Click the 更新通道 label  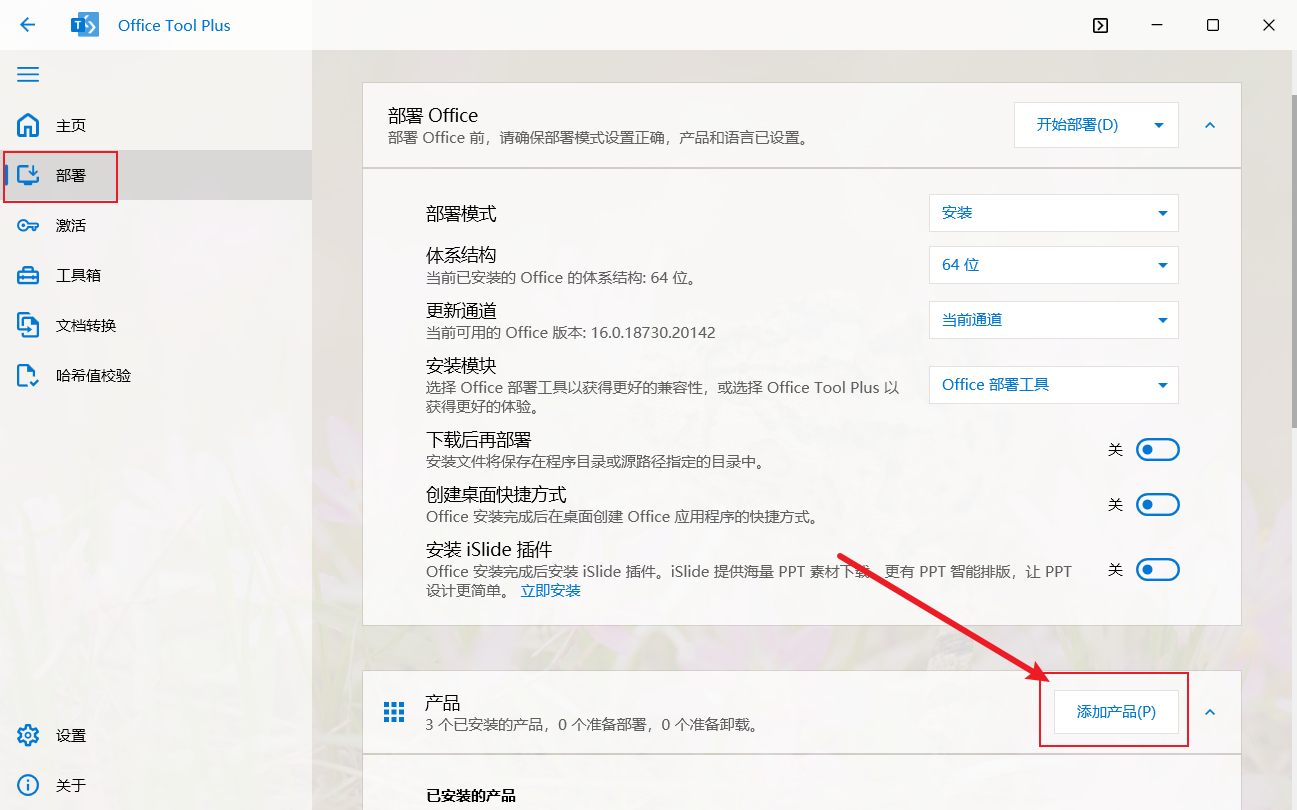click(461, 310)
